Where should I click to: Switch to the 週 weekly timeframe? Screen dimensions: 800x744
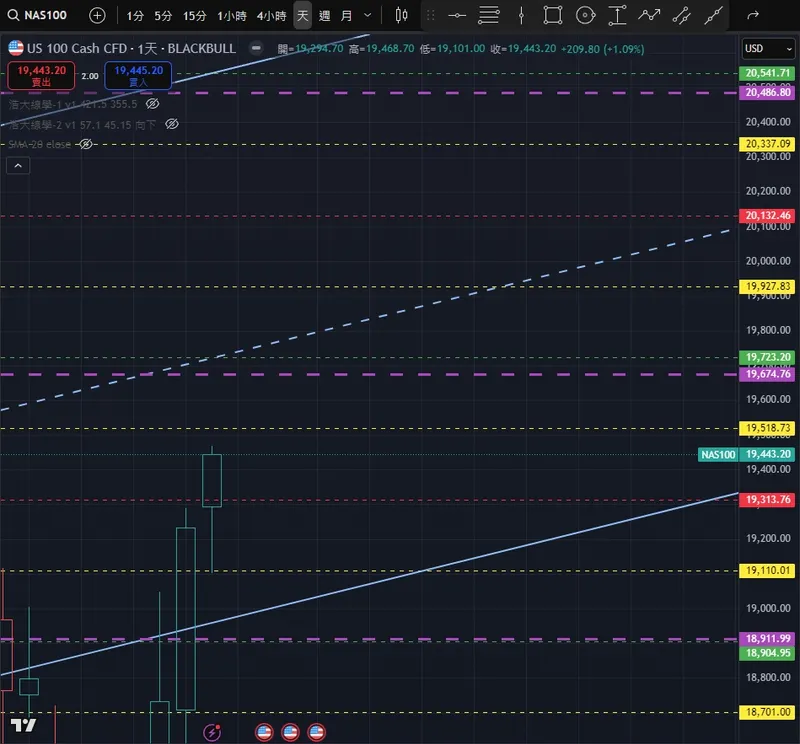tap(324, 16)
